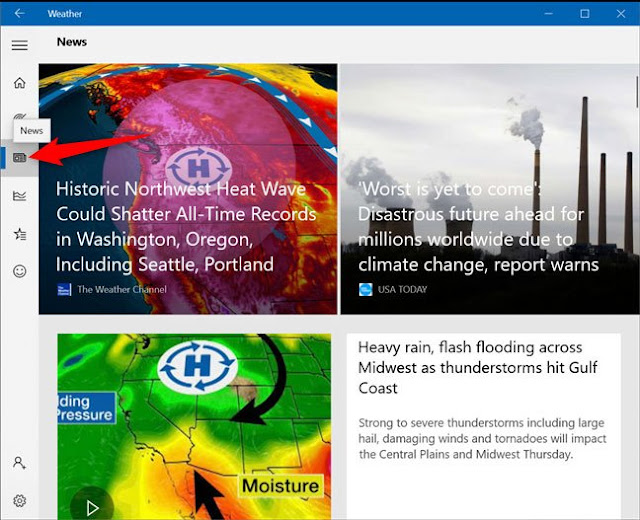Open Heavy rain flash flooding article headline

pyautogui.click(x=478, y=367)
